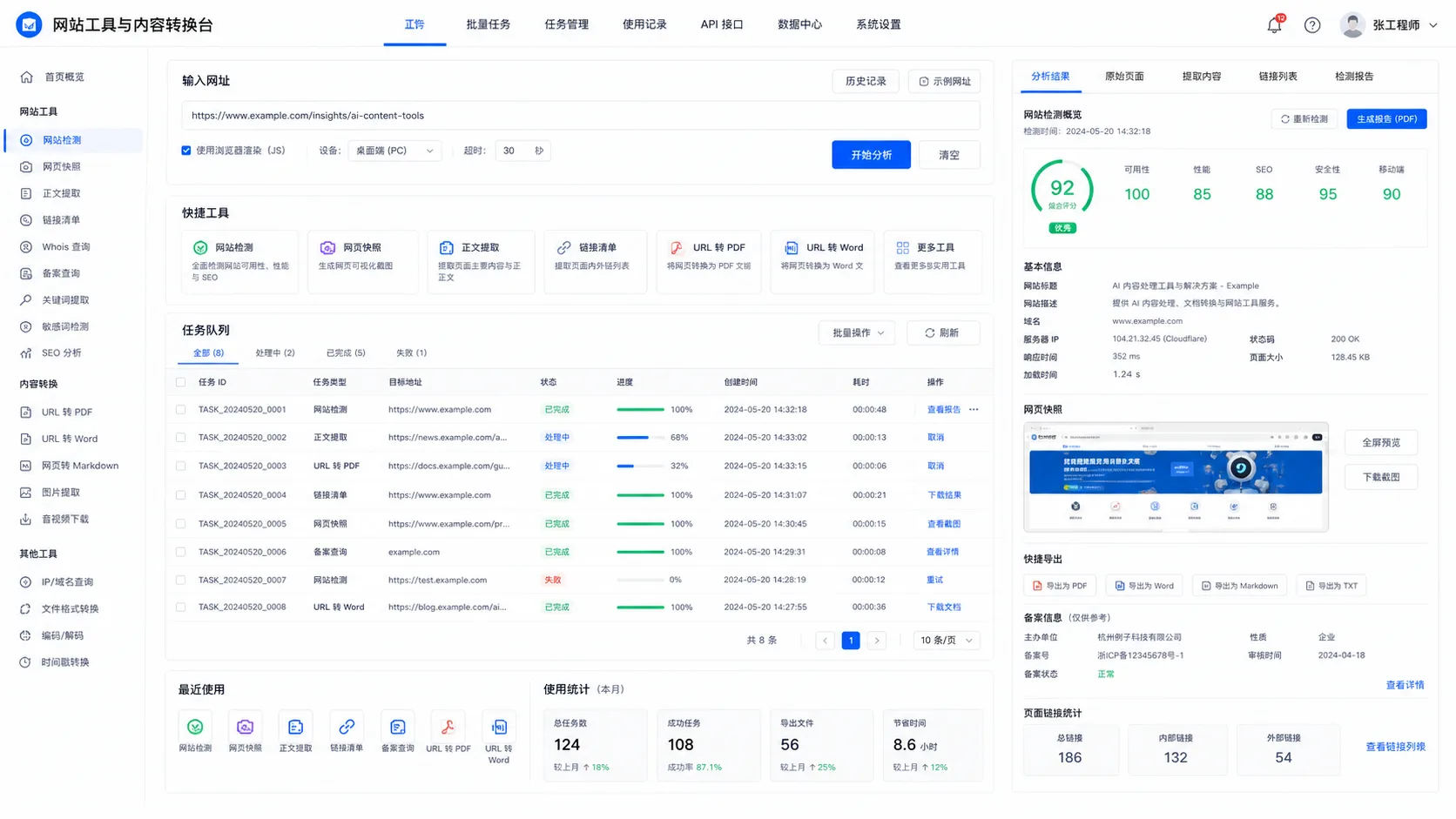Click the URL input field
Image resolution: width=1456 pixels, height=819 pixels.
581,116
